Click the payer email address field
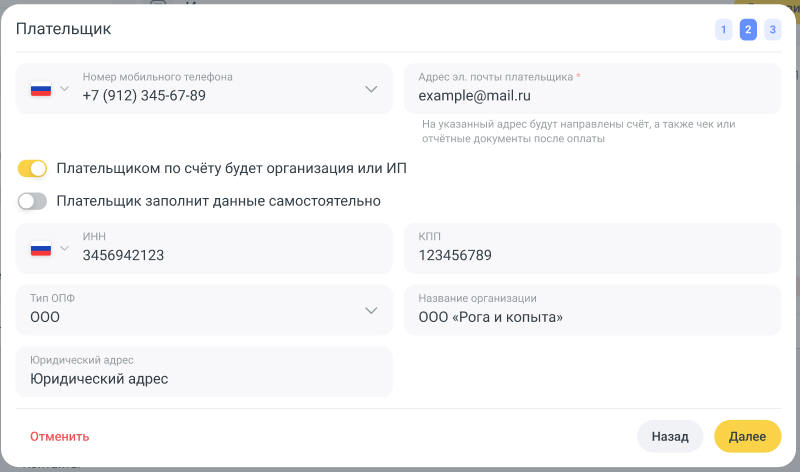The height and width of the screenshot is (472, 800). (592, 96)
